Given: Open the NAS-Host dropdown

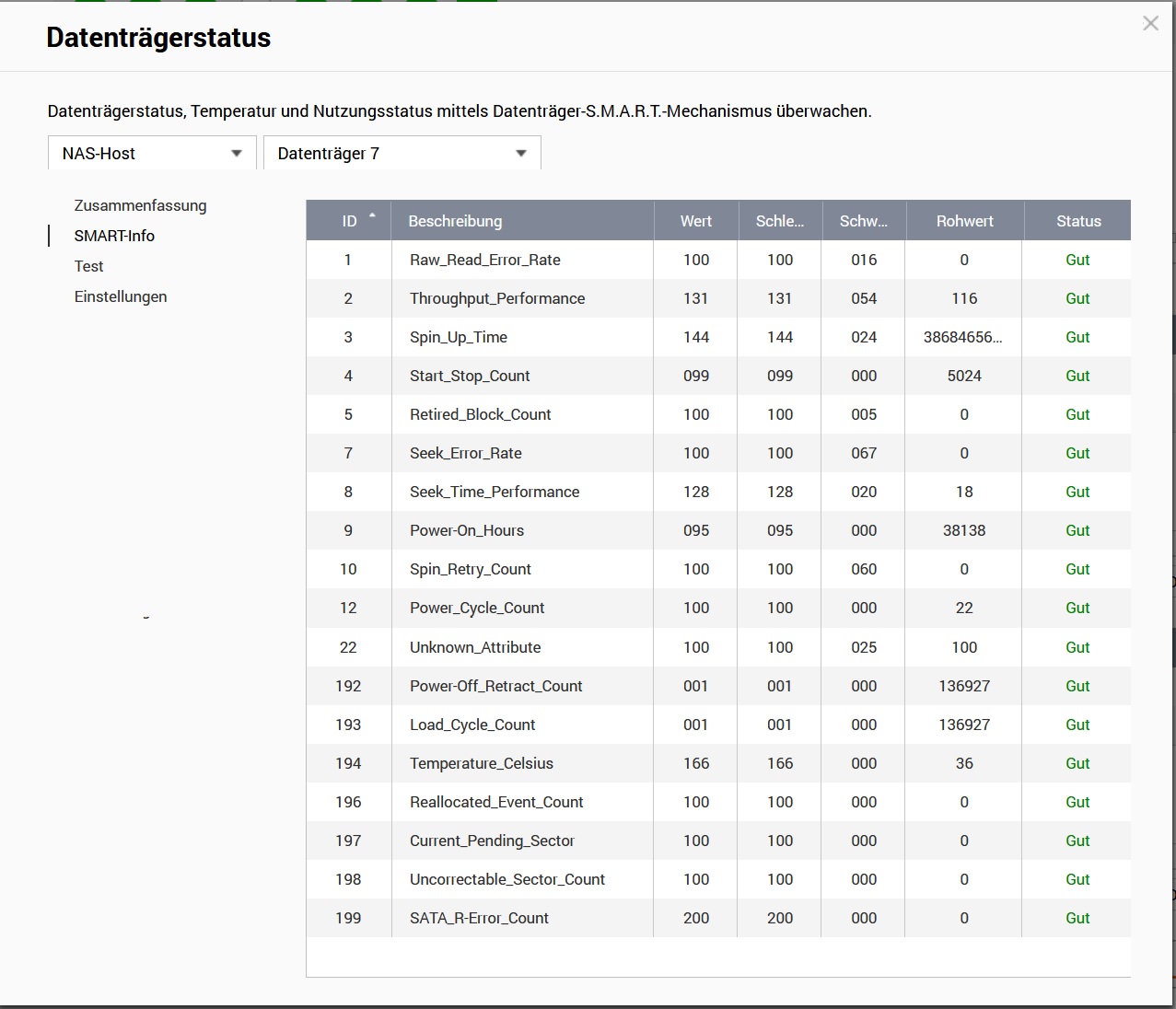Looking at the screenshot, I should pos(152,153).
